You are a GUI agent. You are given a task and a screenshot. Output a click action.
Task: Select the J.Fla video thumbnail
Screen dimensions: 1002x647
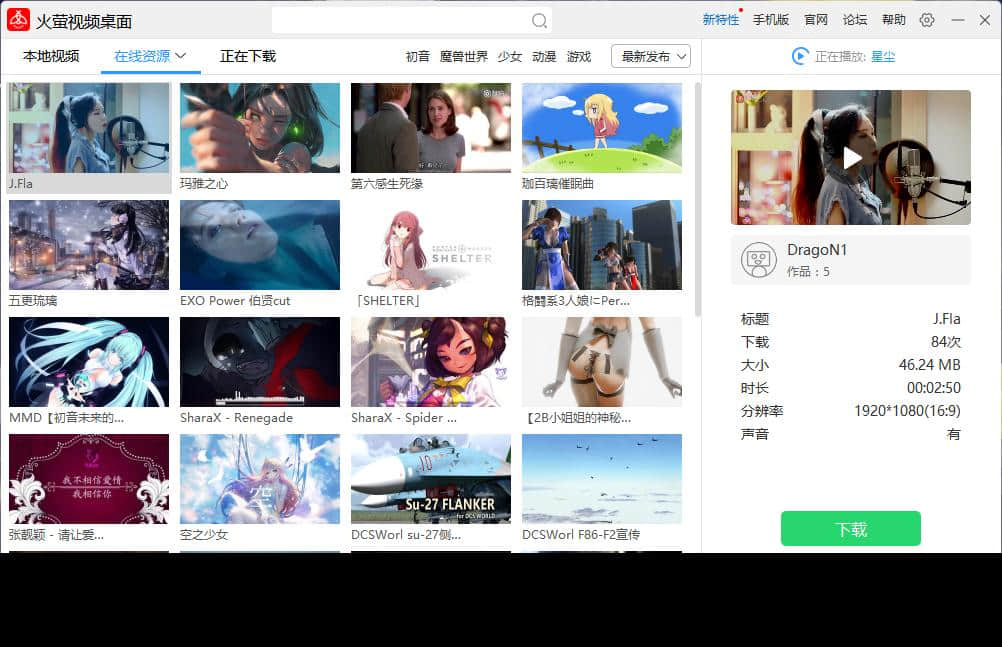pyautogui.click(x=89, y=127)
